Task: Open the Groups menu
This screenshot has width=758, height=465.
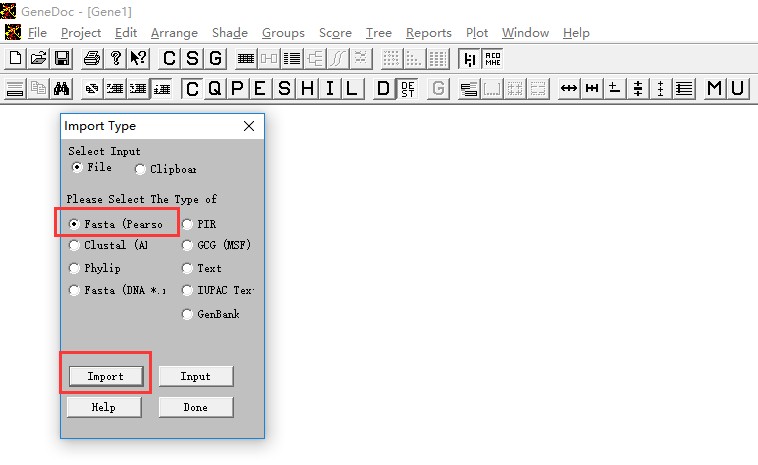Action: pos(283,33)
